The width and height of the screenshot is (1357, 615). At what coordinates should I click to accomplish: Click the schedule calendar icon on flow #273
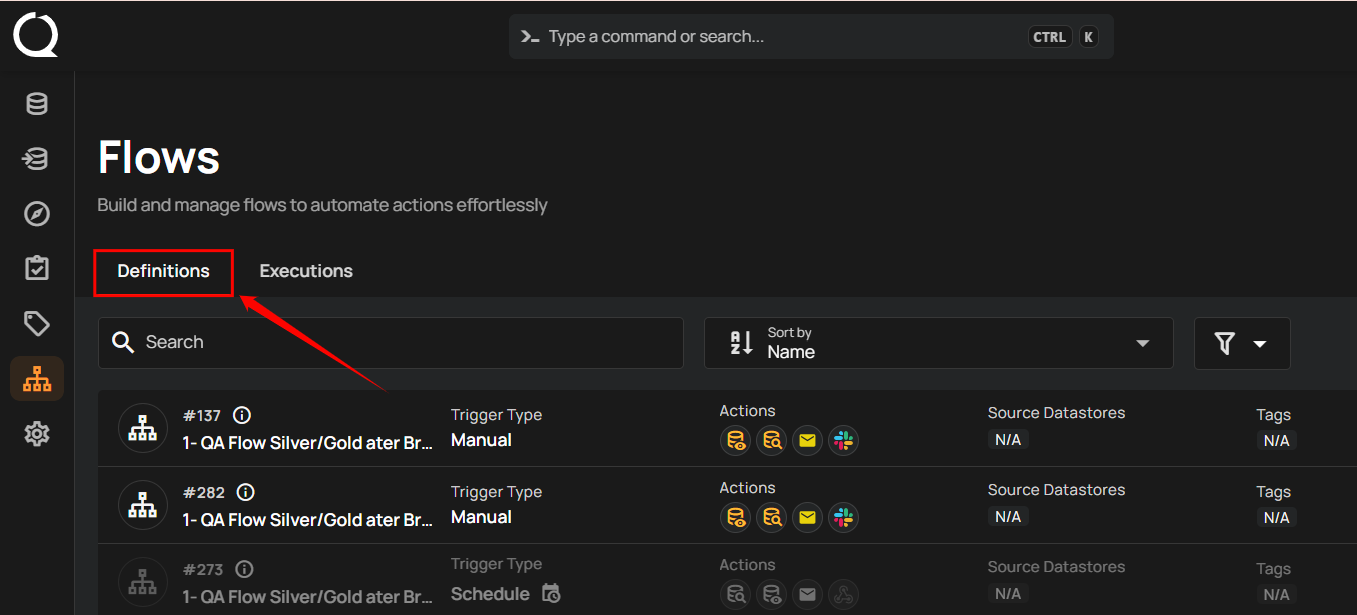click(x=551, y=593)
